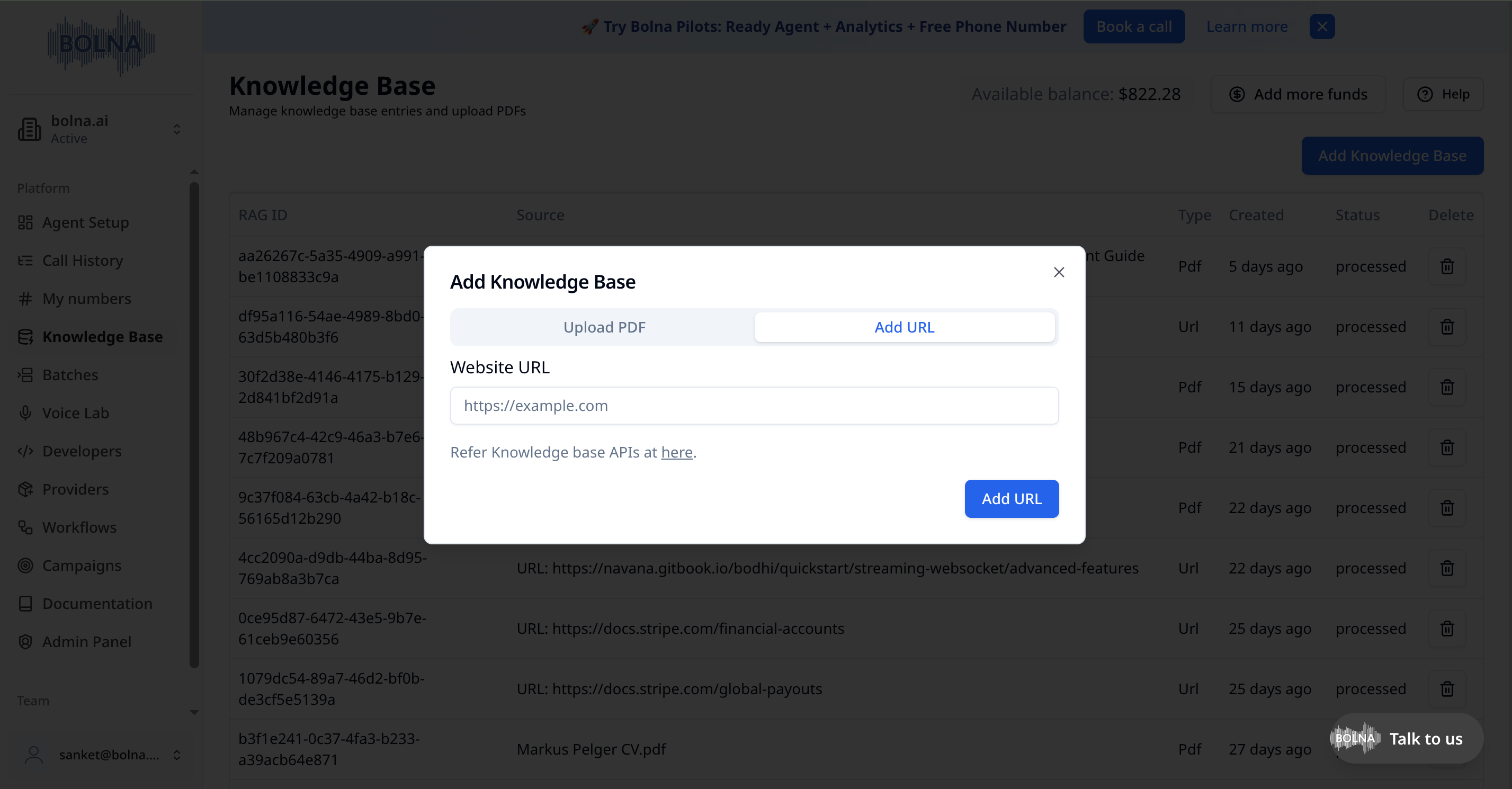
Task: Collapse the sidebar with the bottom chevron
Action: (x=194, y=712)
